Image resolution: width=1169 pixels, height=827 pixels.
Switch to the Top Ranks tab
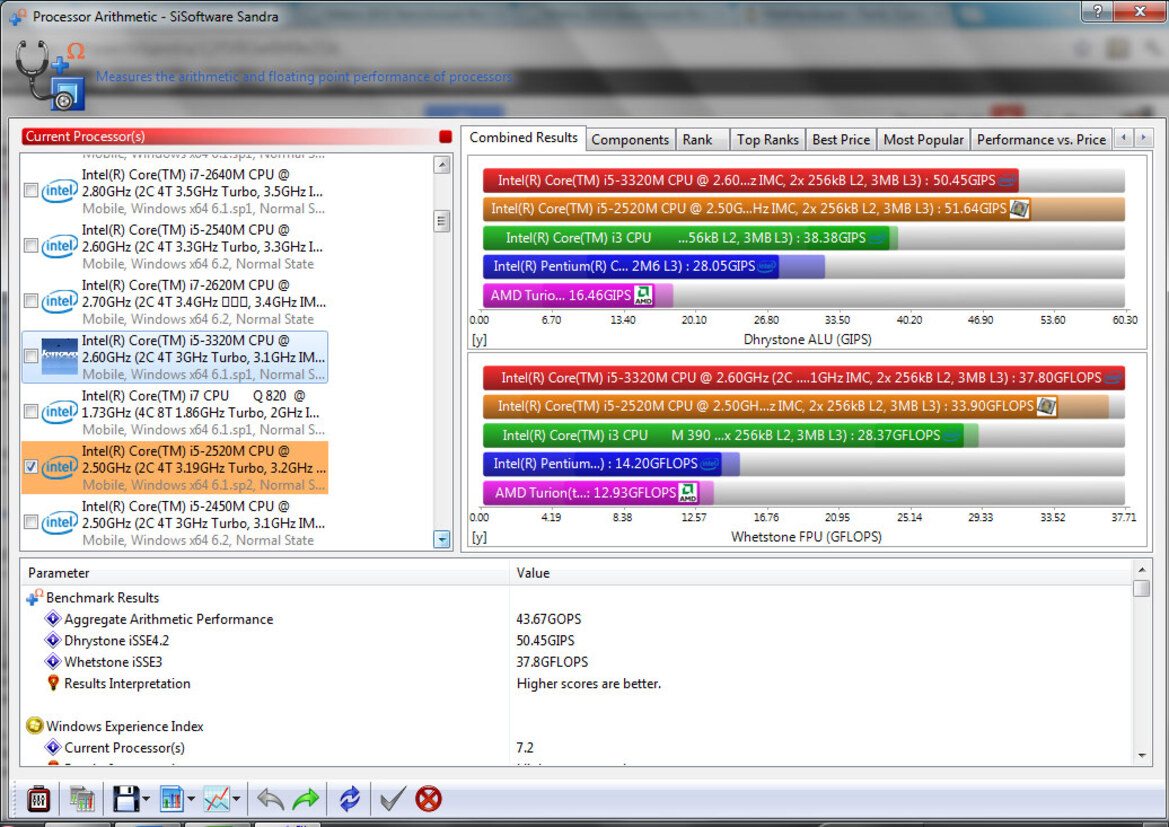click(x=767, y=139)
